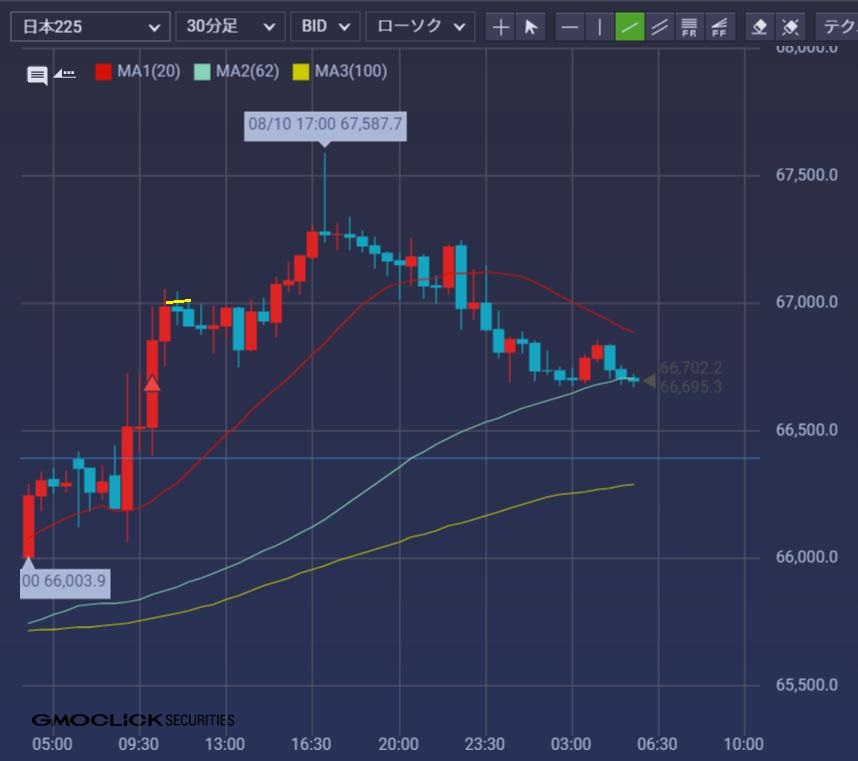Select the FF Fibonacci fan tool

(x=719, y=27)
